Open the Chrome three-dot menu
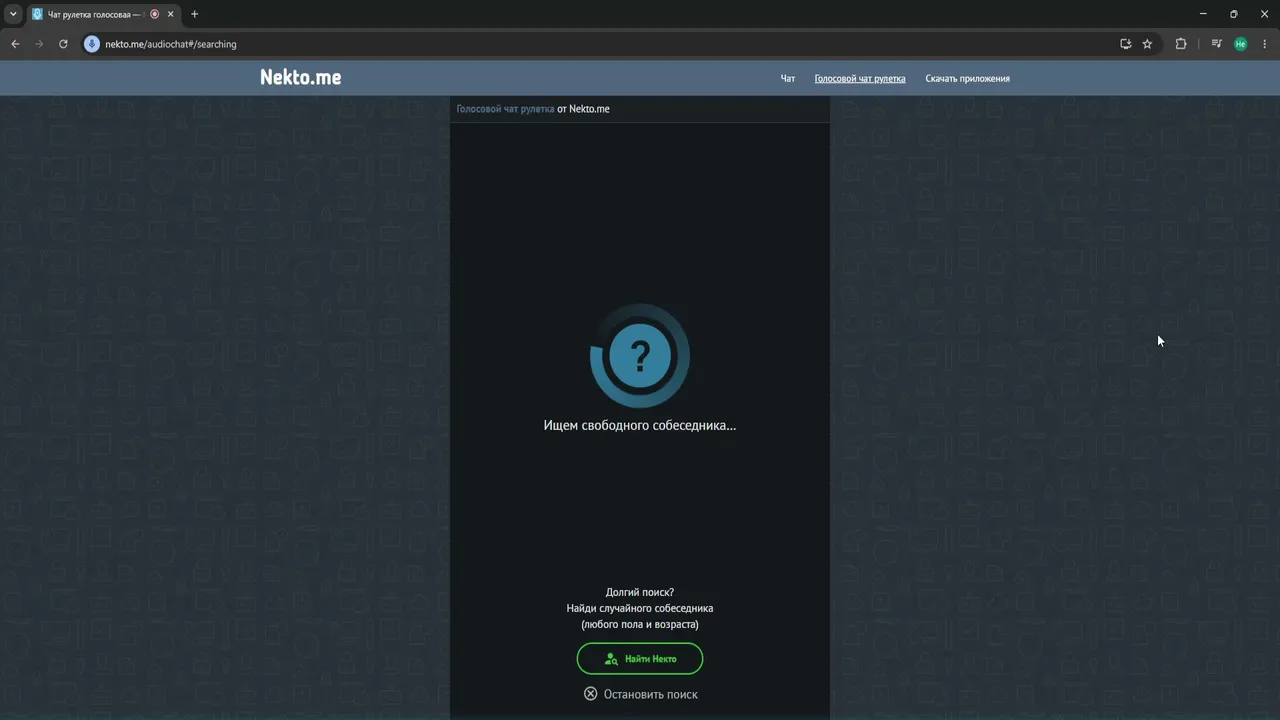This screenshot has height=720, width=1280. pyautogui.click(x=1265, y=44)
